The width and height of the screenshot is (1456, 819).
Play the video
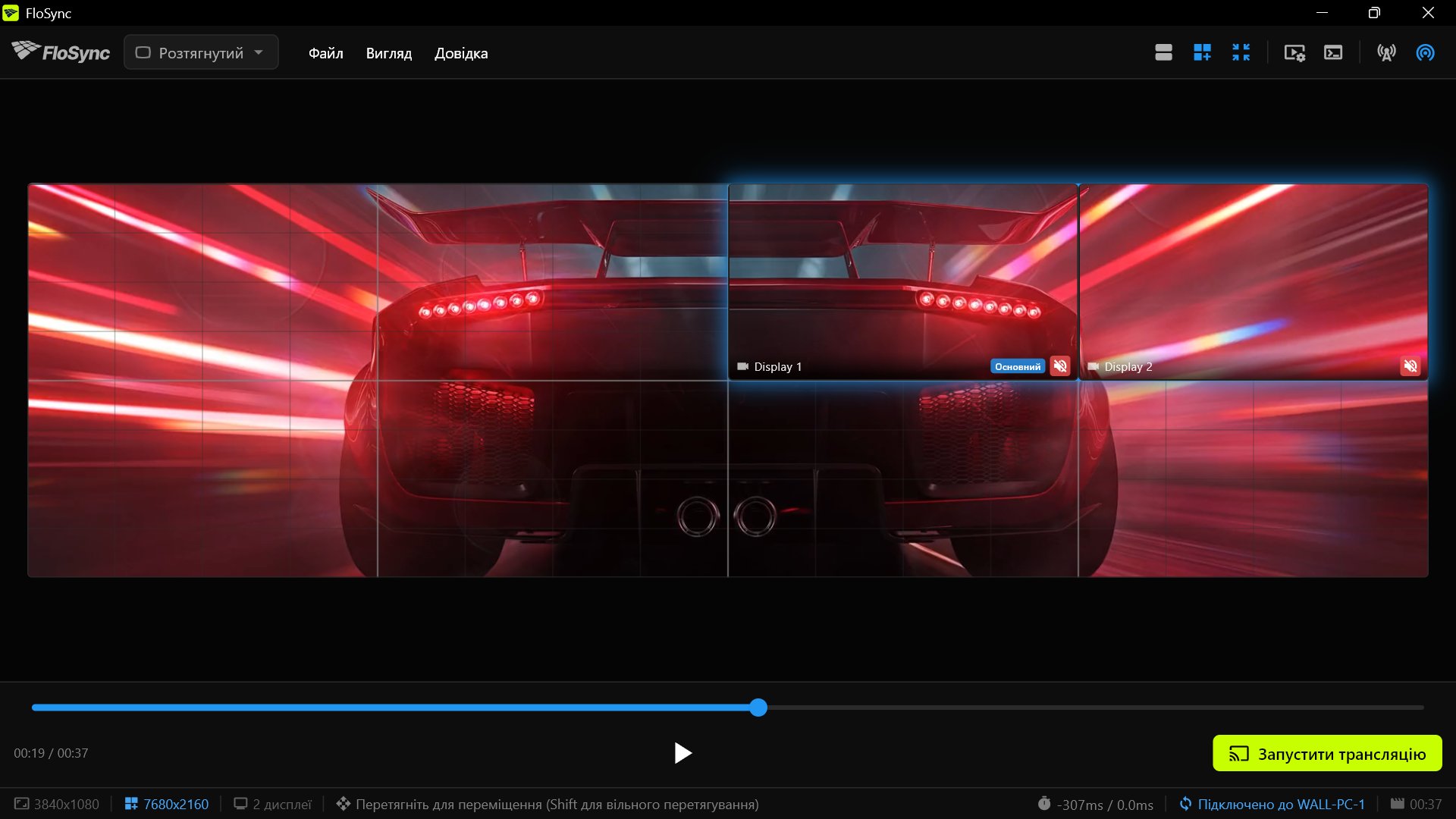pyautogui.click(x=682, y=753)
